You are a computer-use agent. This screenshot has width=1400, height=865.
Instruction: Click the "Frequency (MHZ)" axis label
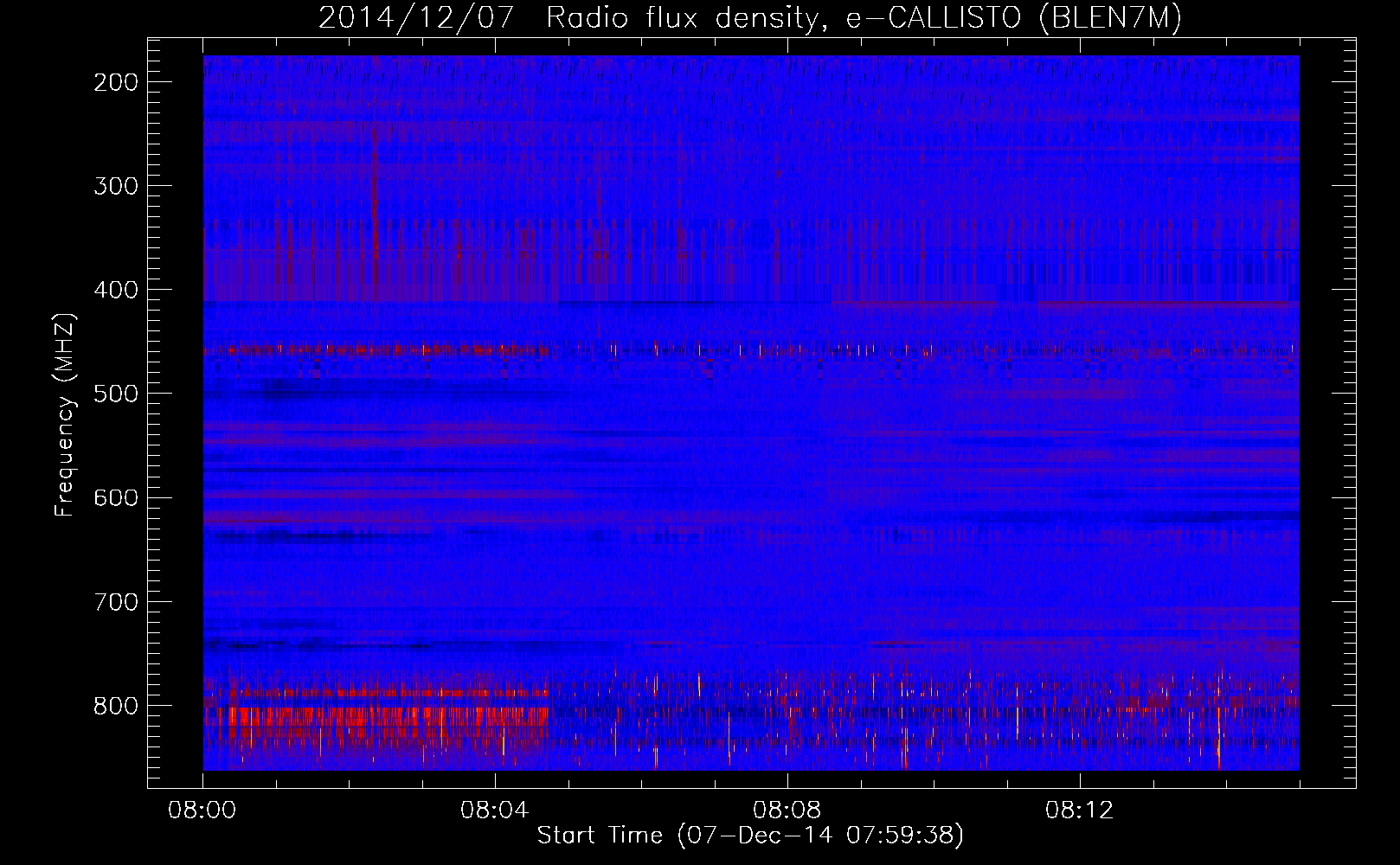(x=66, y=414)
